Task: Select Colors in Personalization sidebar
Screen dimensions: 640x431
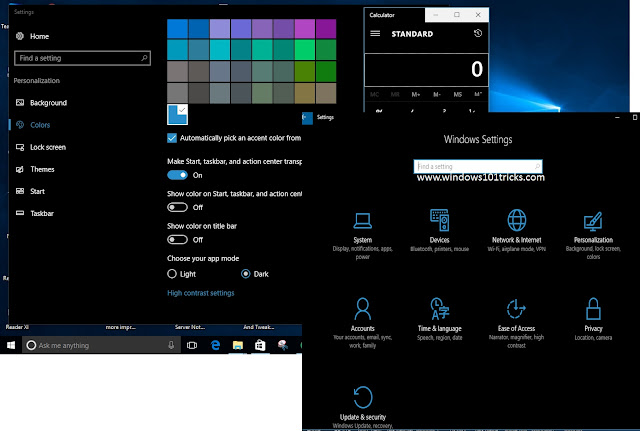Action: pyautogui.click(x=33, y=125)
